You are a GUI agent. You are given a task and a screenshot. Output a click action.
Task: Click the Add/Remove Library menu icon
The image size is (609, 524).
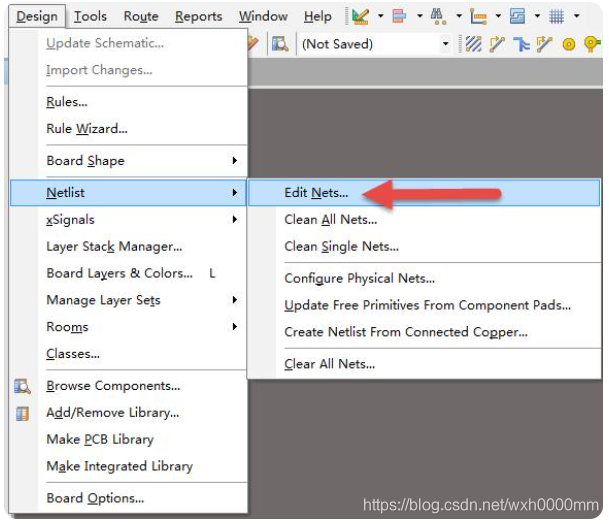pyautogui.click(x=22, y=413)
